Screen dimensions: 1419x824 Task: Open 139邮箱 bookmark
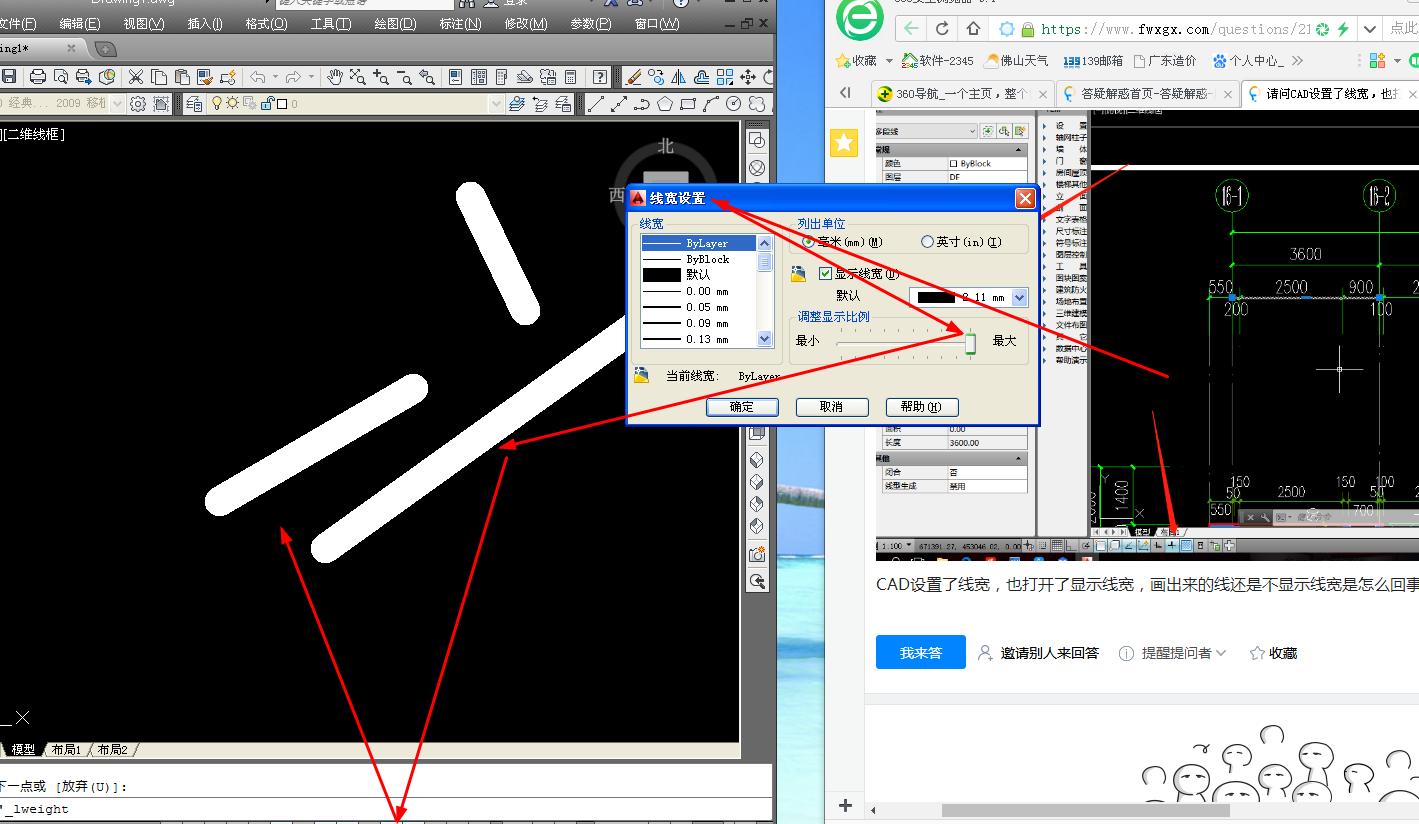pyautogui.click(x=1093, y=60)
